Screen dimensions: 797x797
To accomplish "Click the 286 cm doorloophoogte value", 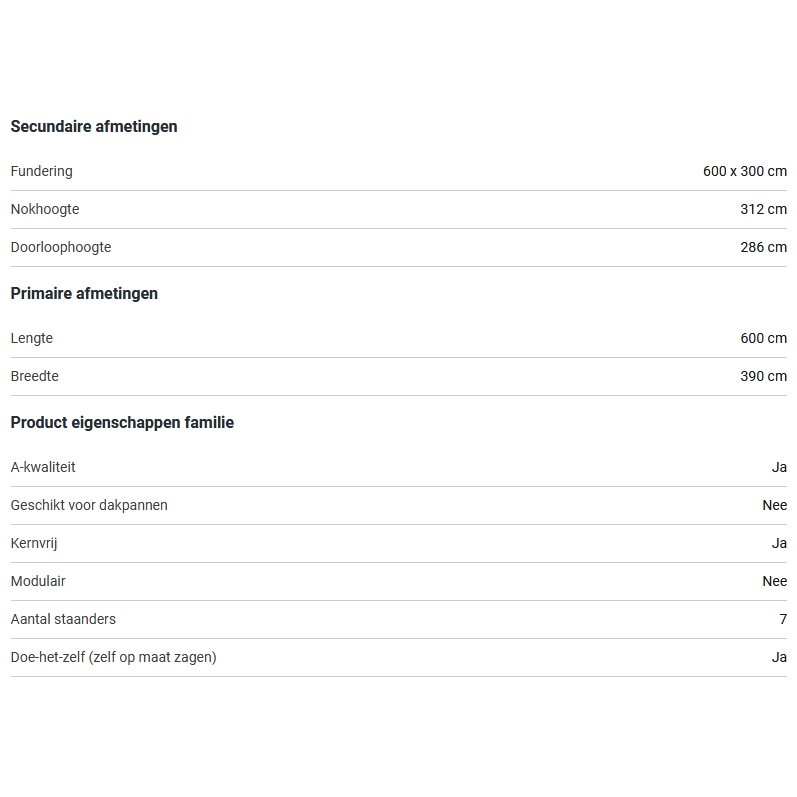I will click(763, 247).
